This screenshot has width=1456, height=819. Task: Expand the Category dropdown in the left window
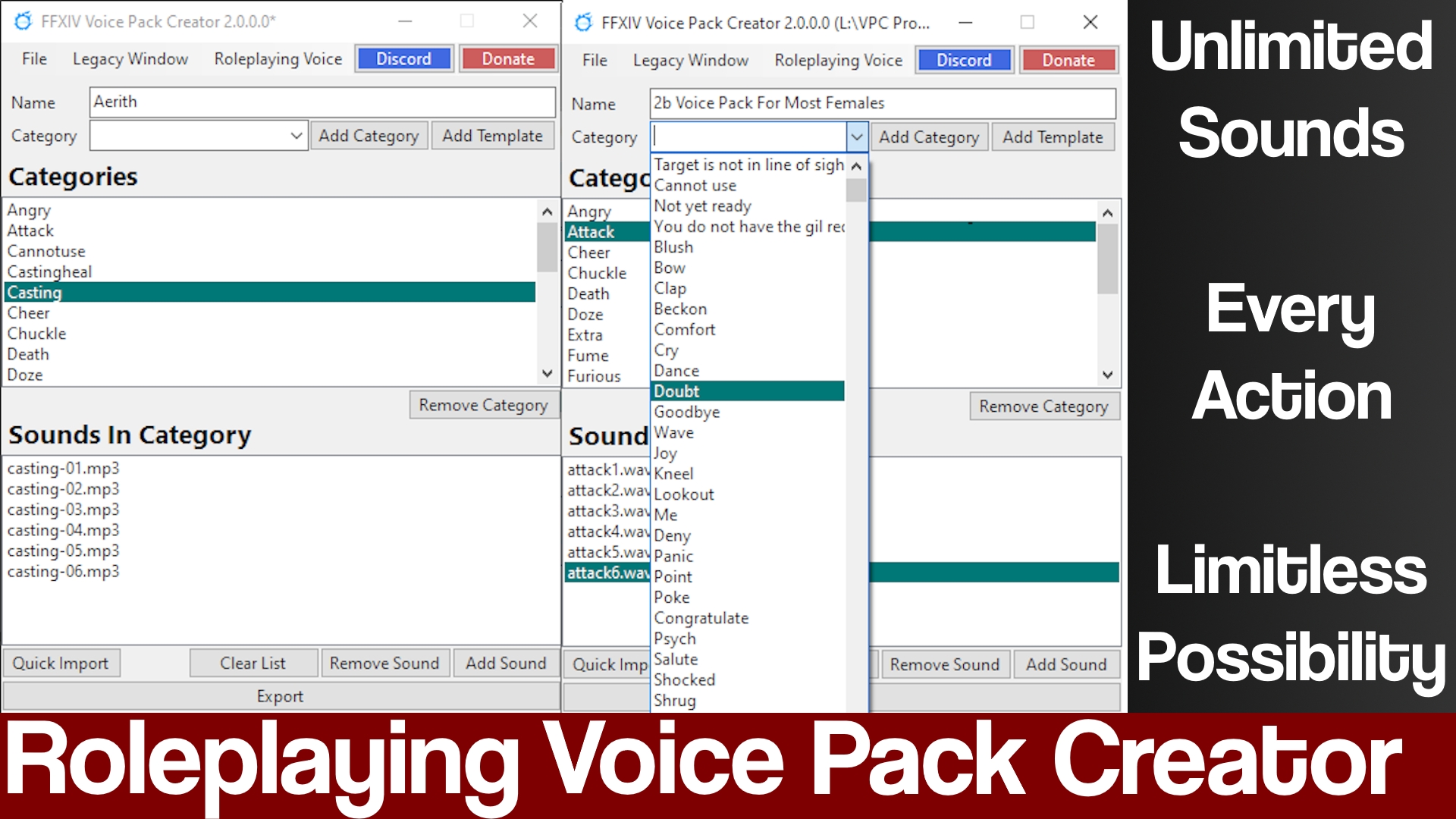tap(296, 136)
